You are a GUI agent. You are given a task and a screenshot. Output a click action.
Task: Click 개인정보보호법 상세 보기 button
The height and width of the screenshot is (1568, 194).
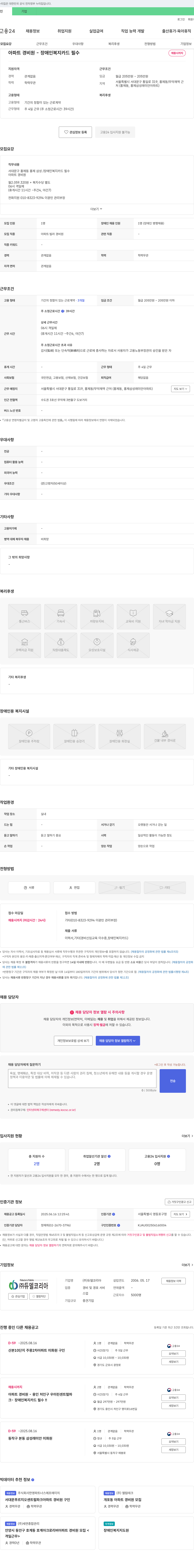(x=73, y=1041)
